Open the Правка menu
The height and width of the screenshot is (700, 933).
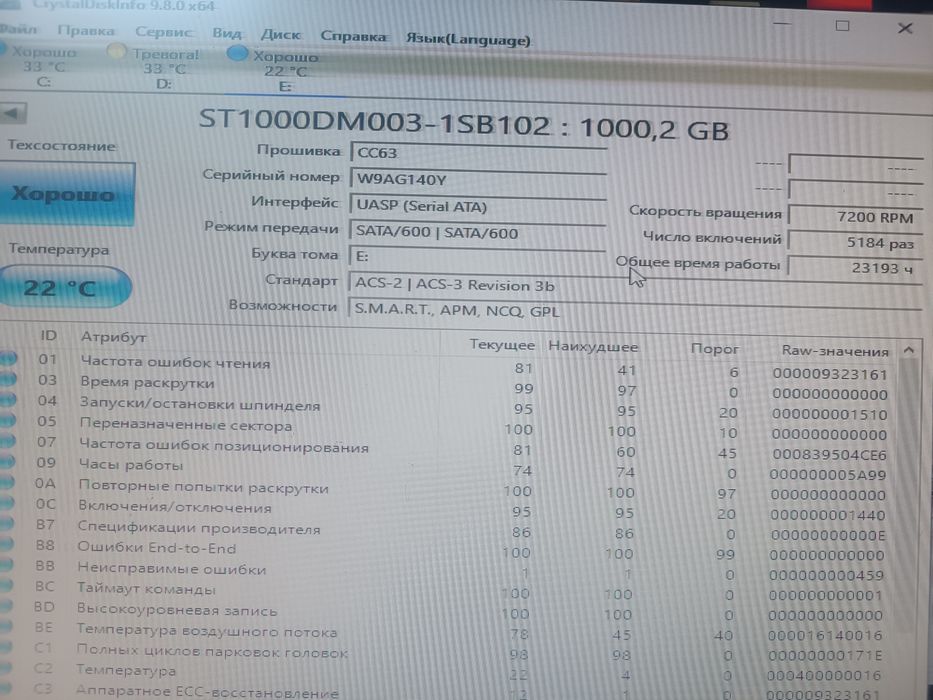pos(86,30)
